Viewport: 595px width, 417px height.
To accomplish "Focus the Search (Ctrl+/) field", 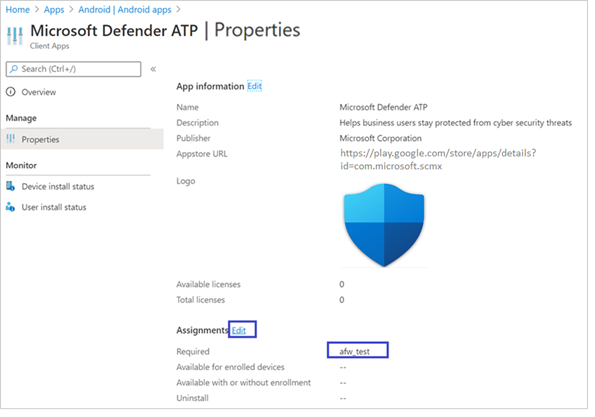I will [x=74, y=69].
